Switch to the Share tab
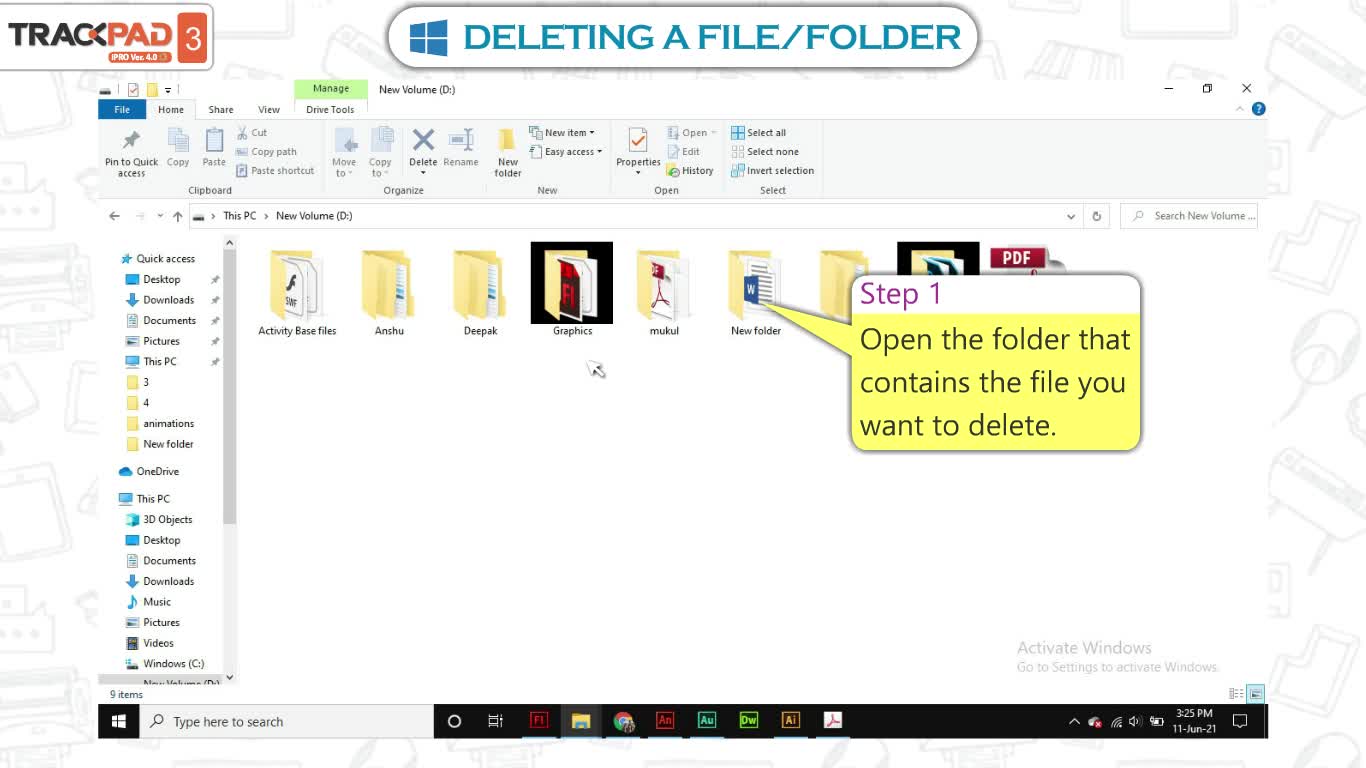The width and height of the screenshot is (1366, 768). [x=221, y=109]
